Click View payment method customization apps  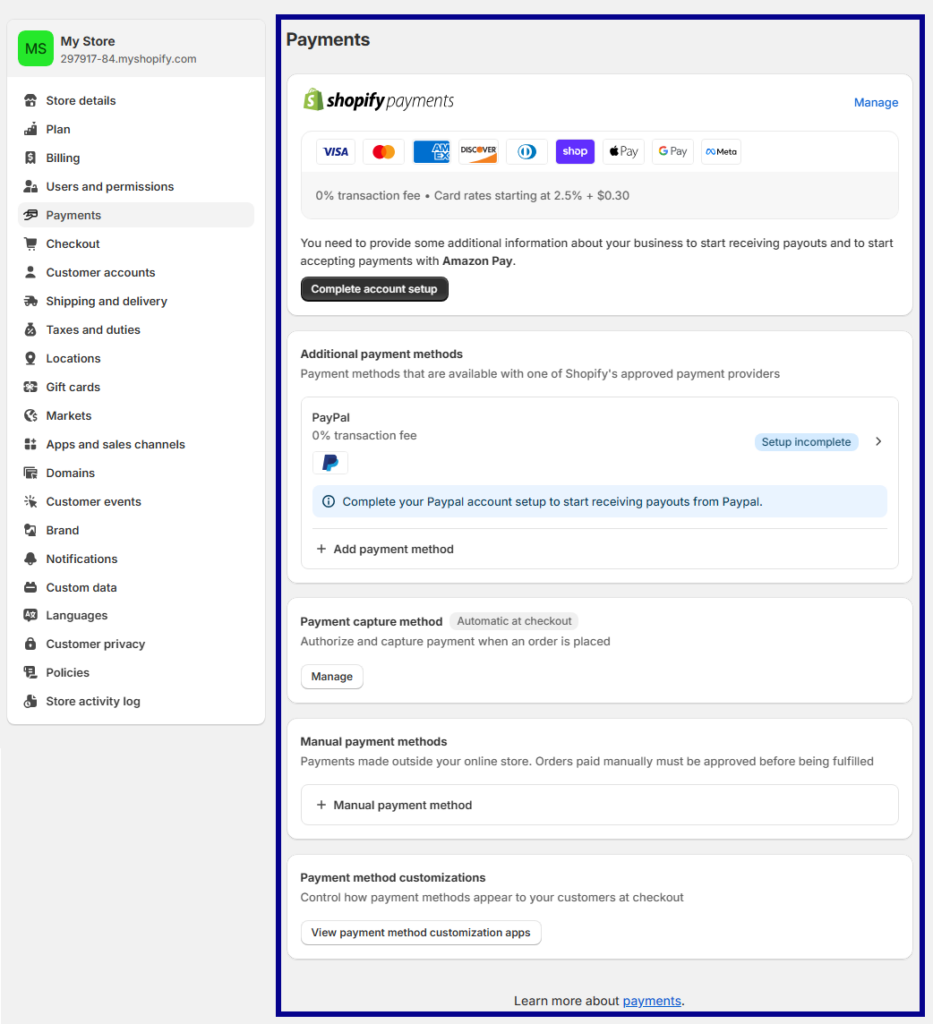coord(420,933)
